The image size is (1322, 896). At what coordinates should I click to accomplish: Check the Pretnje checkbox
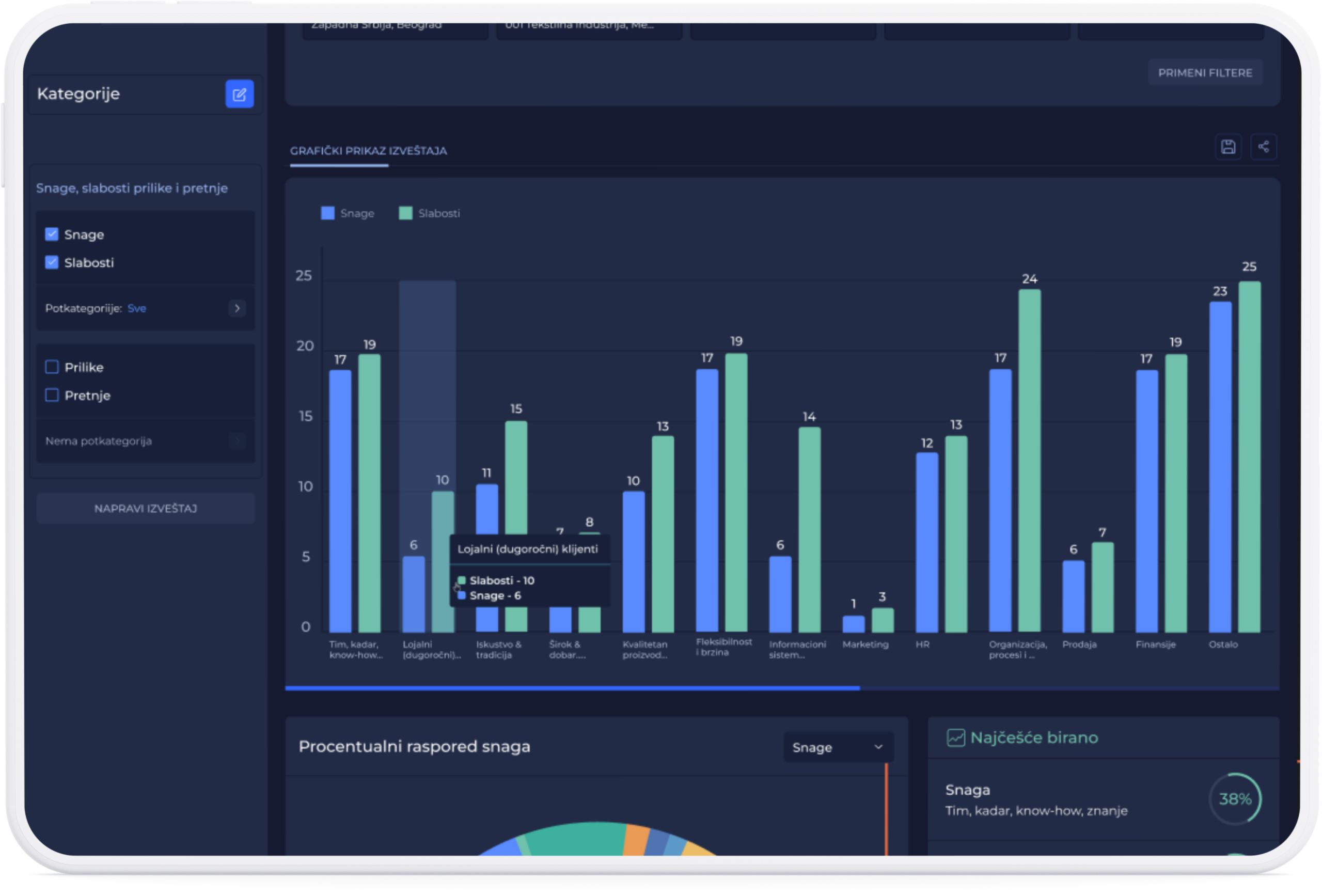coord(52,396)
